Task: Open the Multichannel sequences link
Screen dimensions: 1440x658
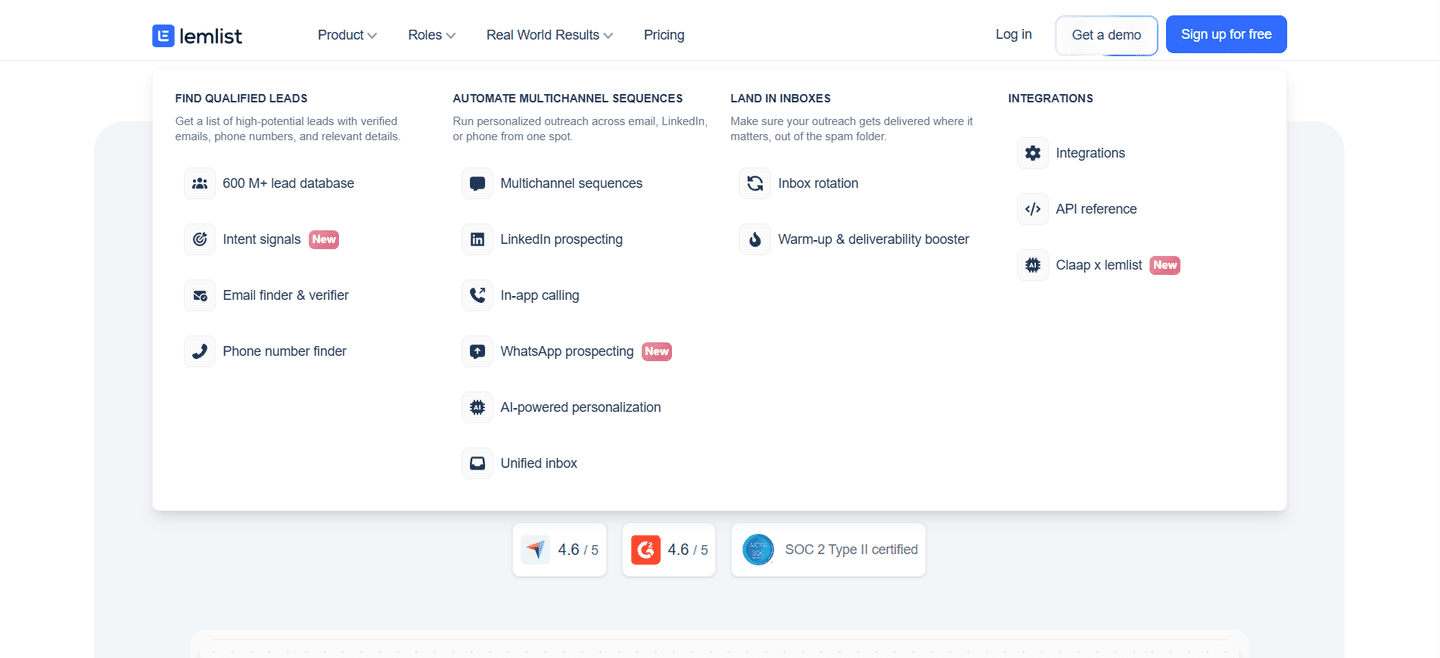Action: (x=571, y=183)
